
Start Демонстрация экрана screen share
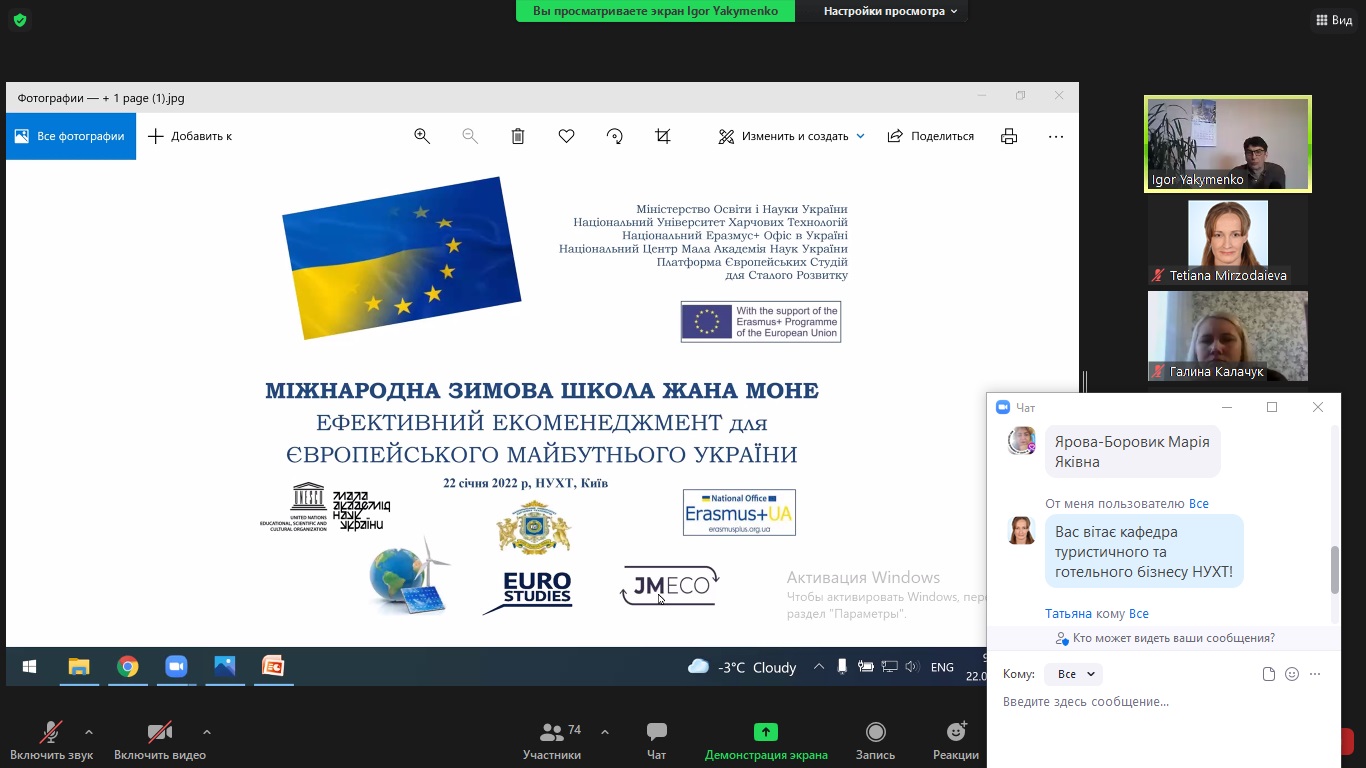[766, 741]
